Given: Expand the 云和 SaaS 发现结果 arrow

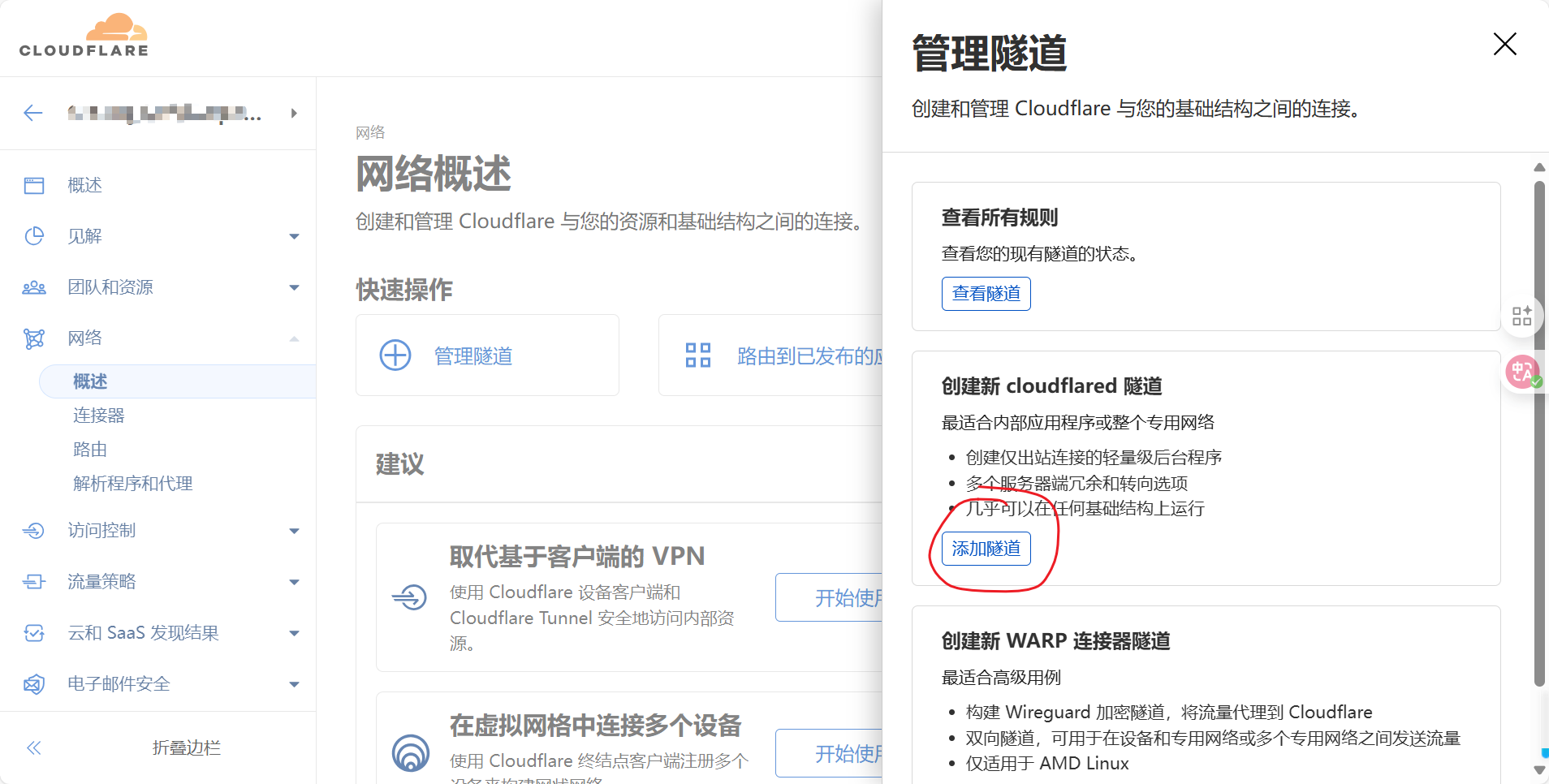Looking at the screenshot, I should (294, 633).
